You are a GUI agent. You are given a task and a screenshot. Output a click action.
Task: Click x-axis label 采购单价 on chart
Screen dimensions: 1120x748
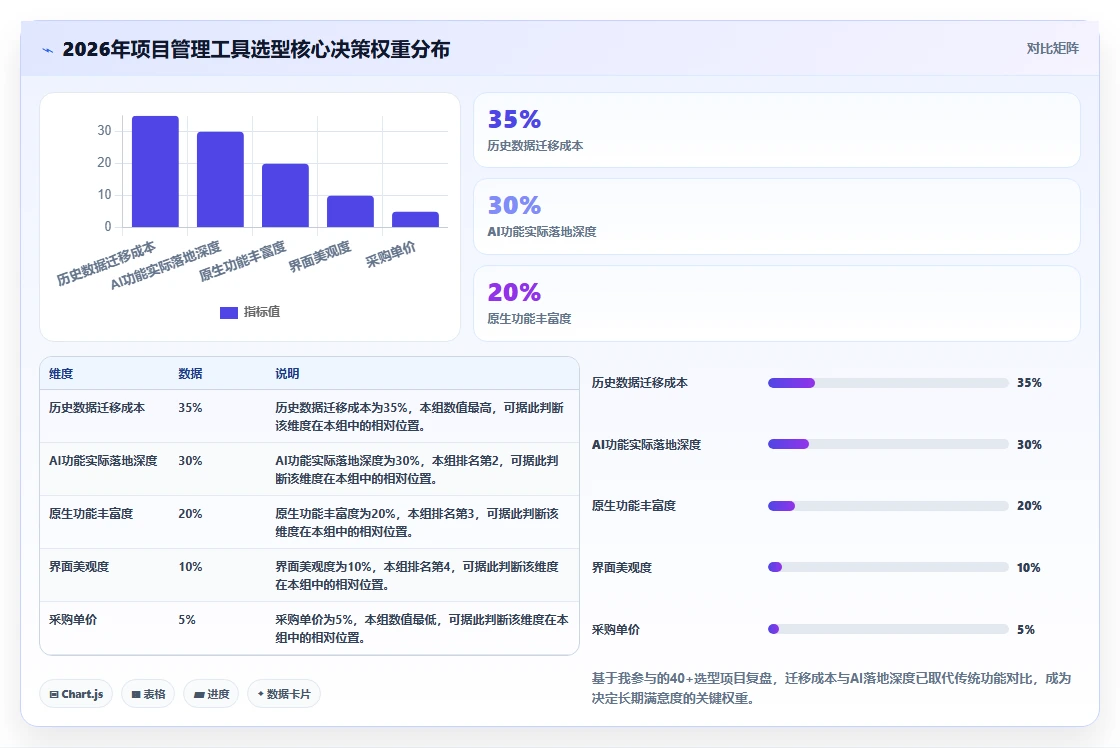pyautogui.click(x=391, y=255)
